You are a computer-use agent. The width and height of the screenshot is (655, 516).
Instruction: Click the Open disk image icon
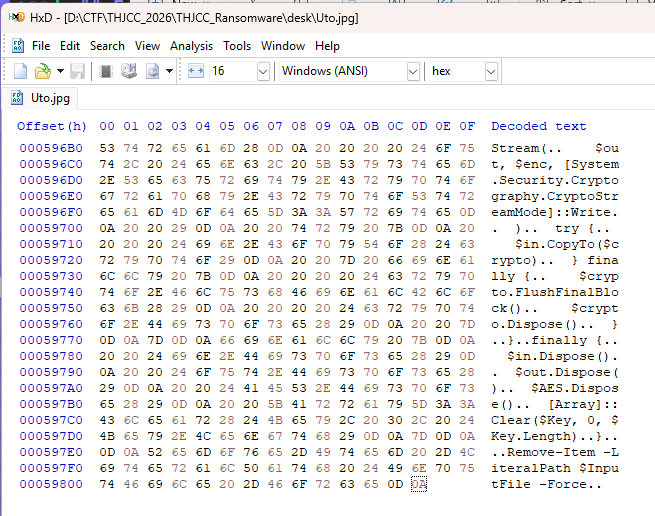tap(152, 71)
